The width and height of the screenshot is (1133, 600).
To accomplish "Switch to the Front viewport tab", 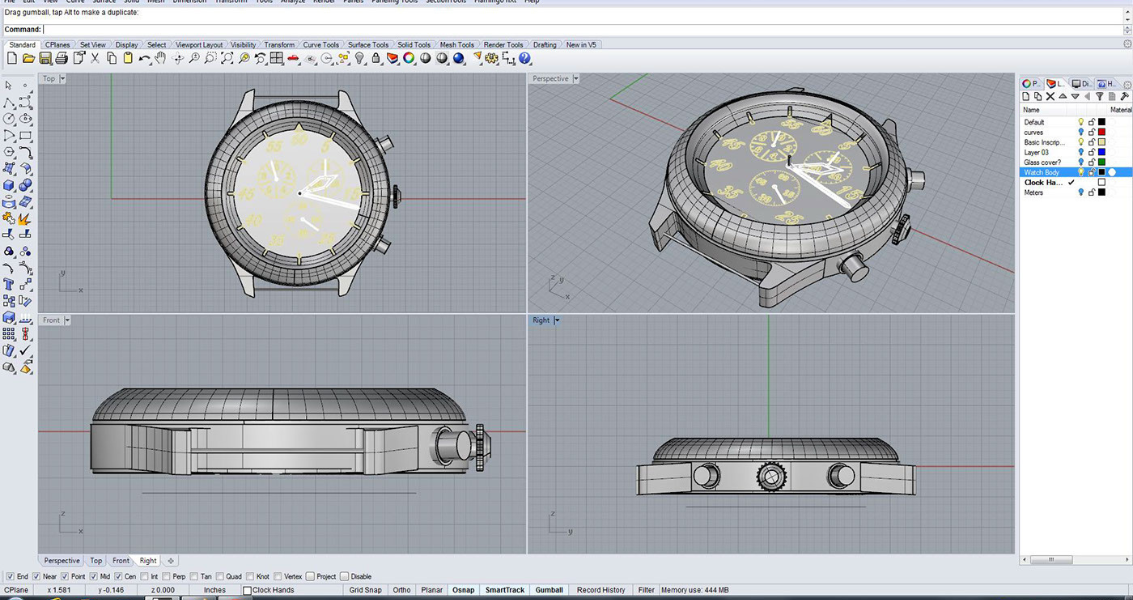I will pos(120,560).
